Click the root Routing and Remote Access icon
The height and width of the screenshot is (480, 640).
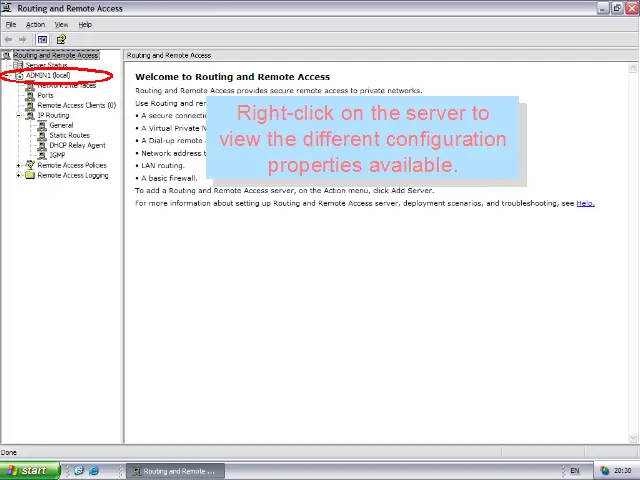pyautogui.click(x=6, y=55)
